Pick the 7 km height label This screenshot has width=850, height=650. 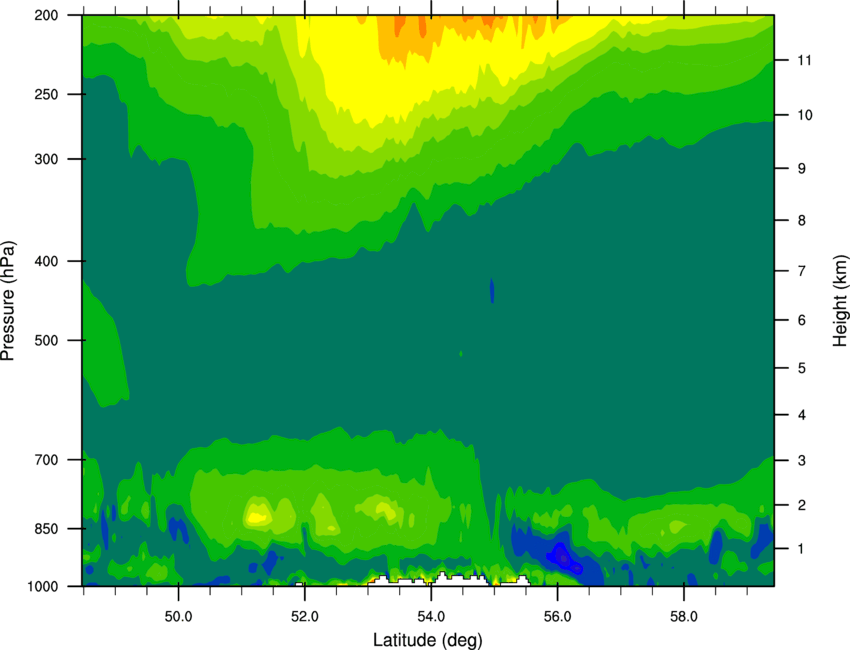pos(802,271)
